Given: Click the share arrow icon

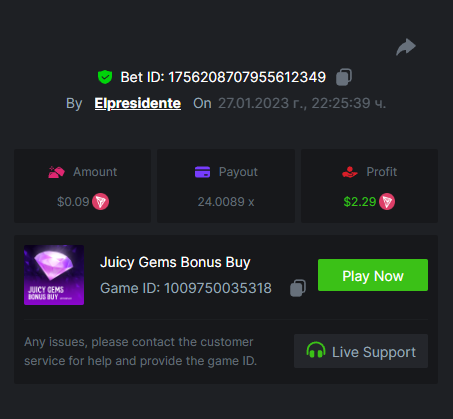Looking at the screenshot, I should [406, 47].
